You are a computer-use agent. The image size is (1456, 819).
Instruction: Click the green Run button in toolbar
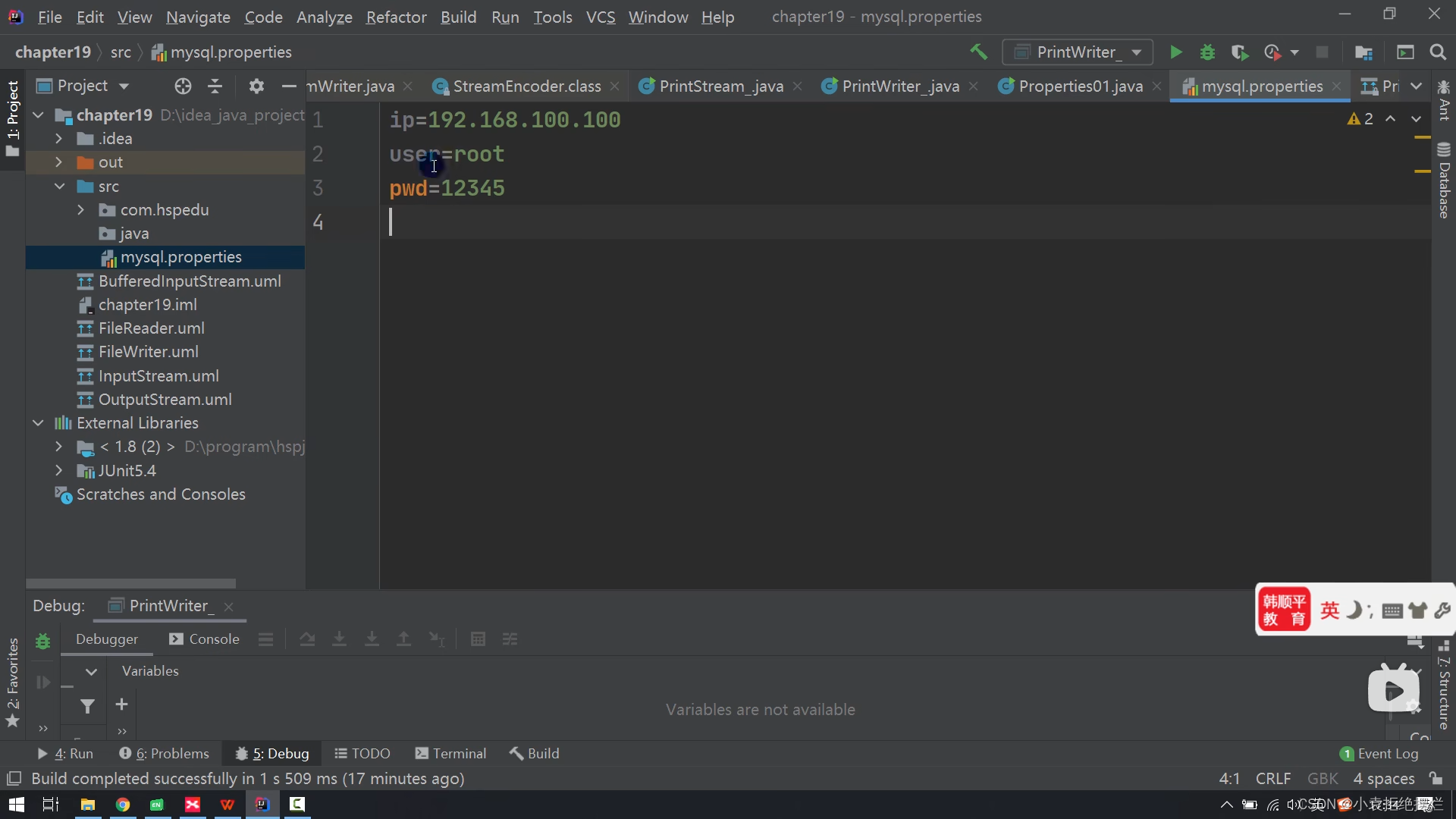1175,52
